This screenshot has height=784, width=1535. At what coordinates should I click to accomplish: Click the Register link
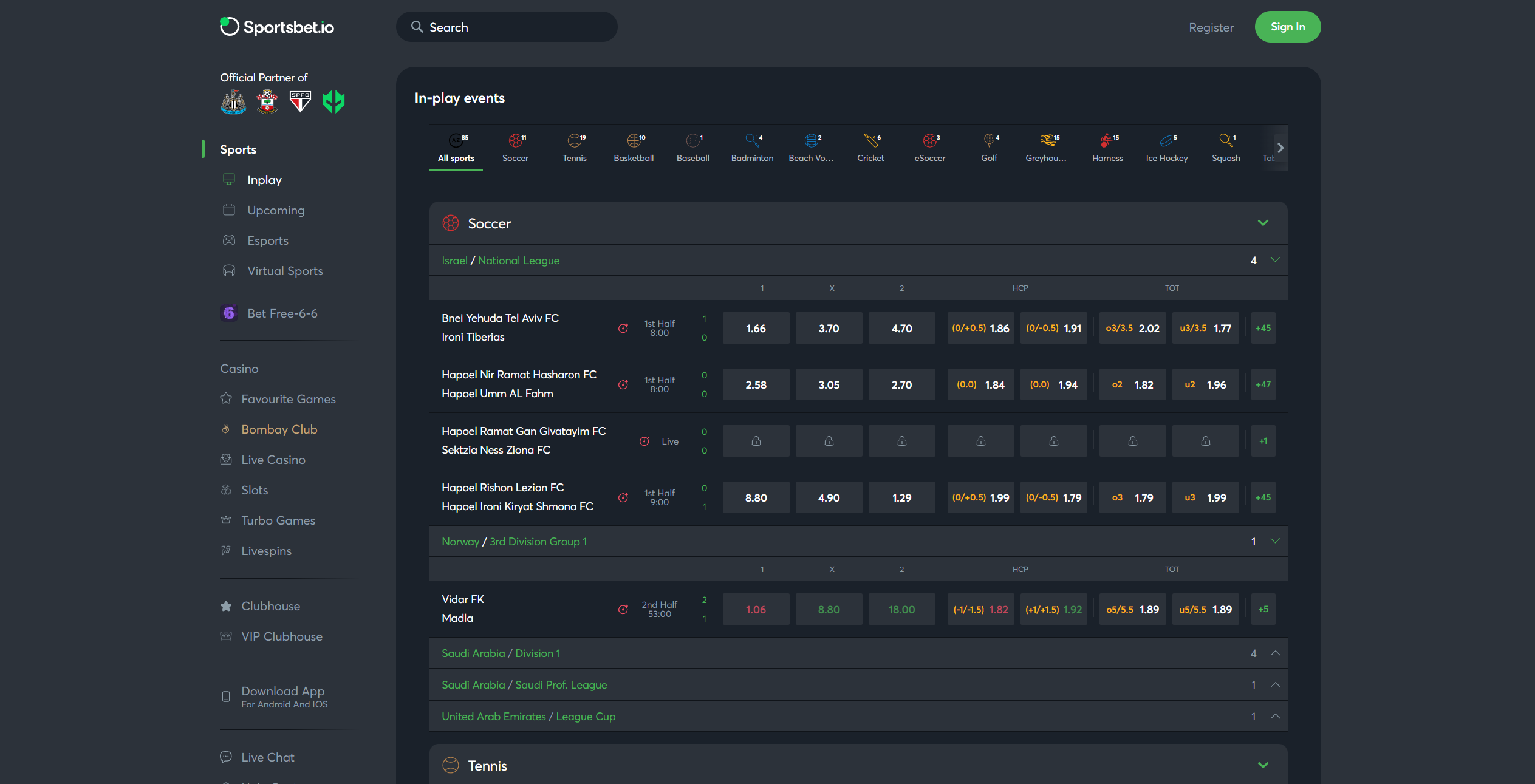point(1211,27)
